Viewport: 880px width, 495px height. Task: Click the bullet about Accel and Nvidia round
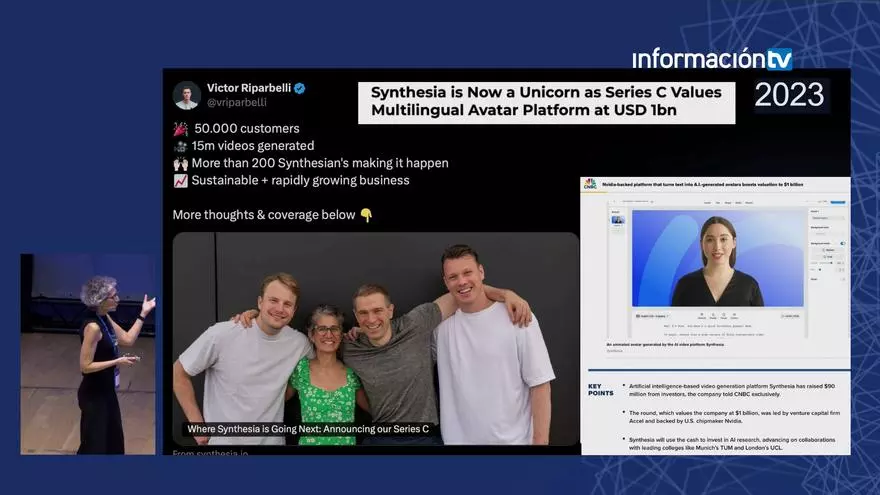[x=734, y=417]
